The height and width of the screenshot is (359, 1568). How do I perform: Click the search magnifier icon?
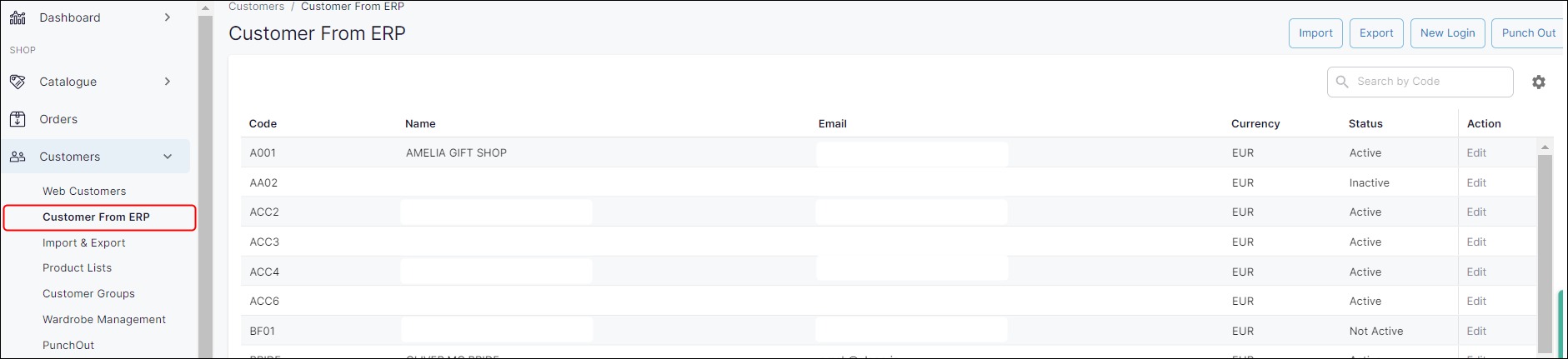[1342, 82]
